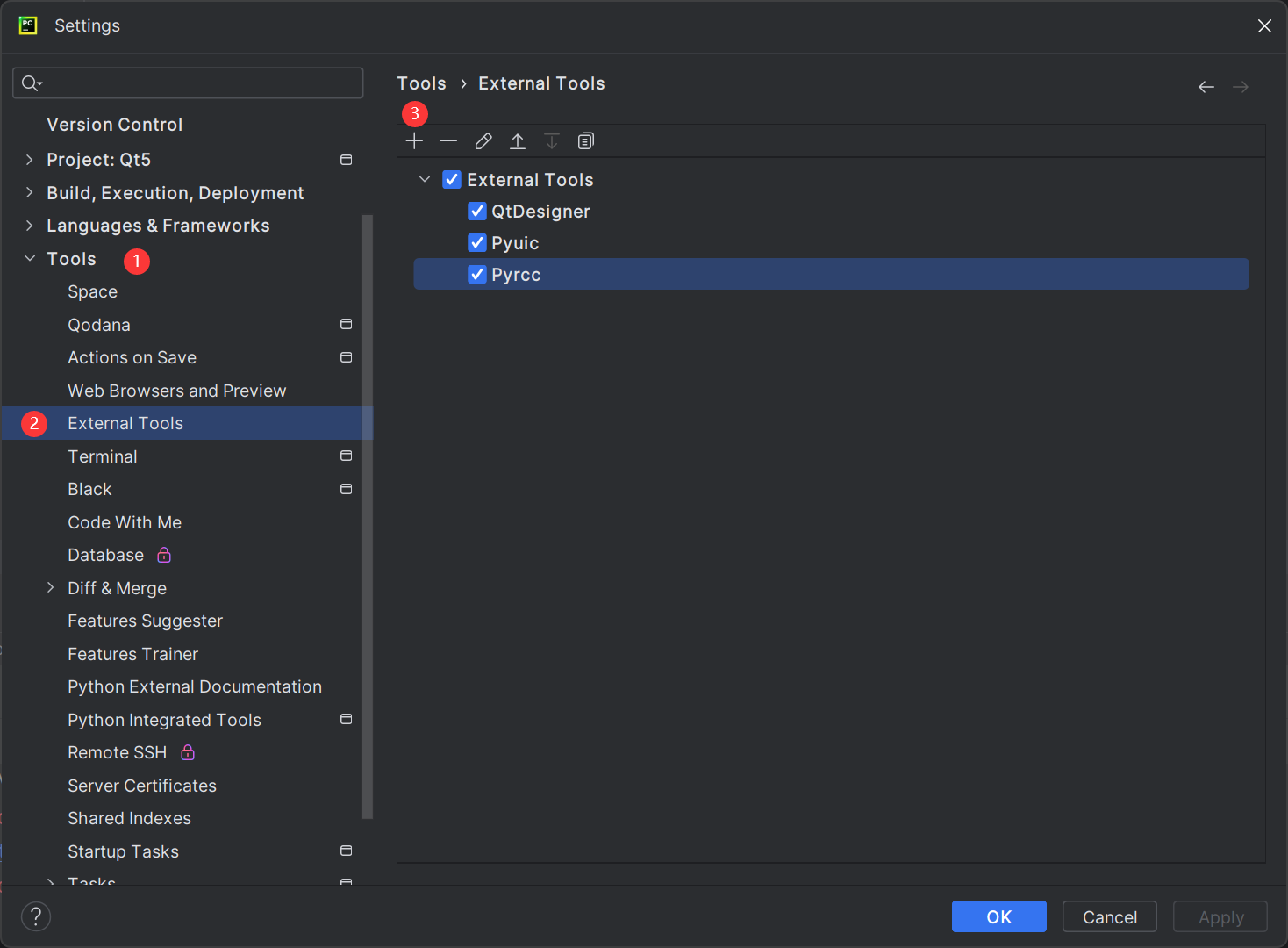
Task: Collapse the External Tools group tree
Action: coord(425,180)
